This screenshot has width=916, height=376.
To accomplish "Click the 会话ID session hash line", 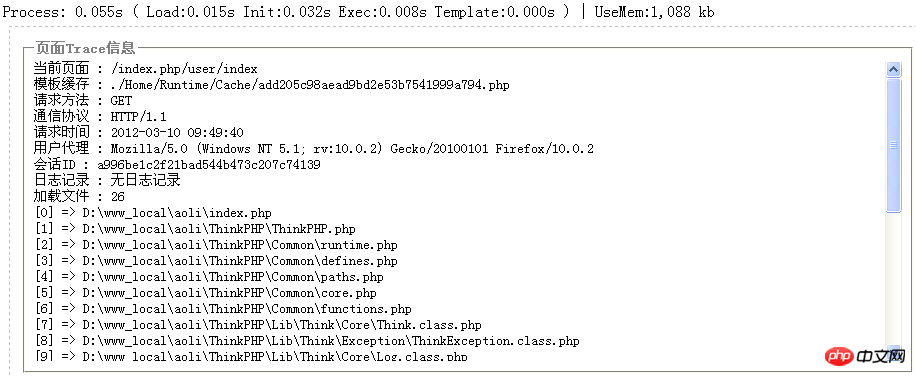I will click(177, 165).
